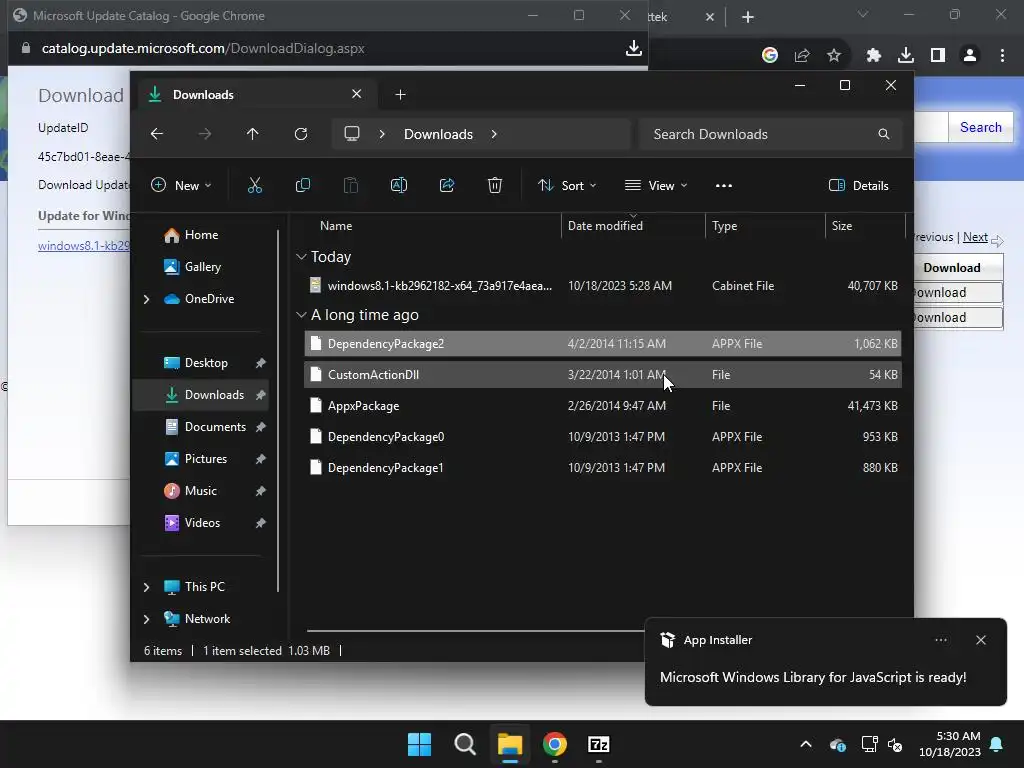Select the DependencyPackage0 file
Screen dimensions: 1024x768
coord(603,437)
